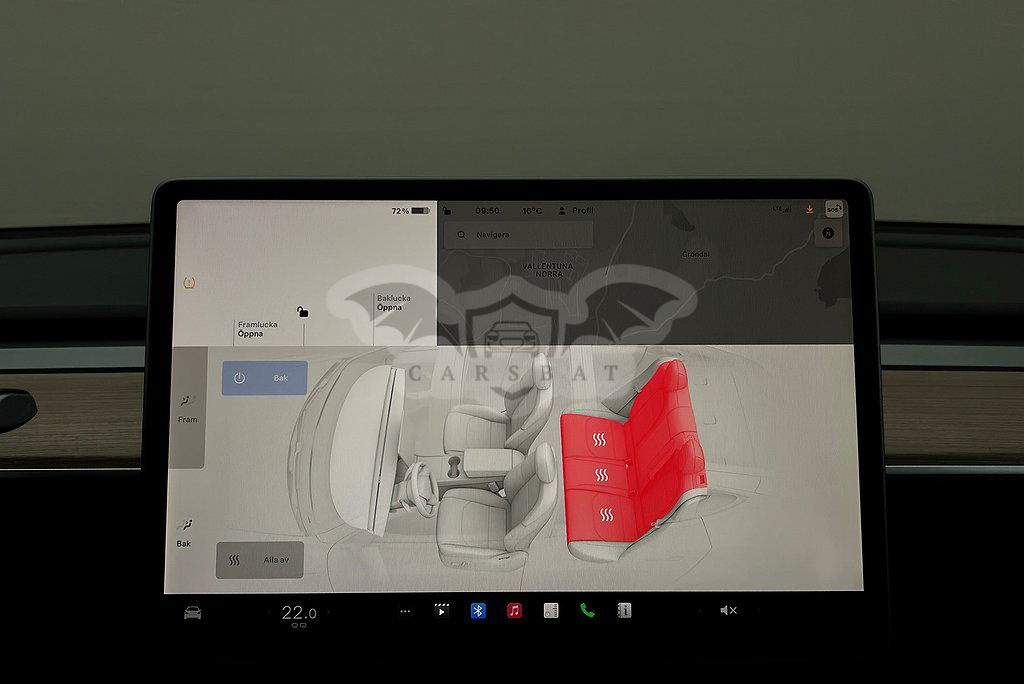
Task: Toggle the rear middle seat heater
Action: [x=601, y=475]
